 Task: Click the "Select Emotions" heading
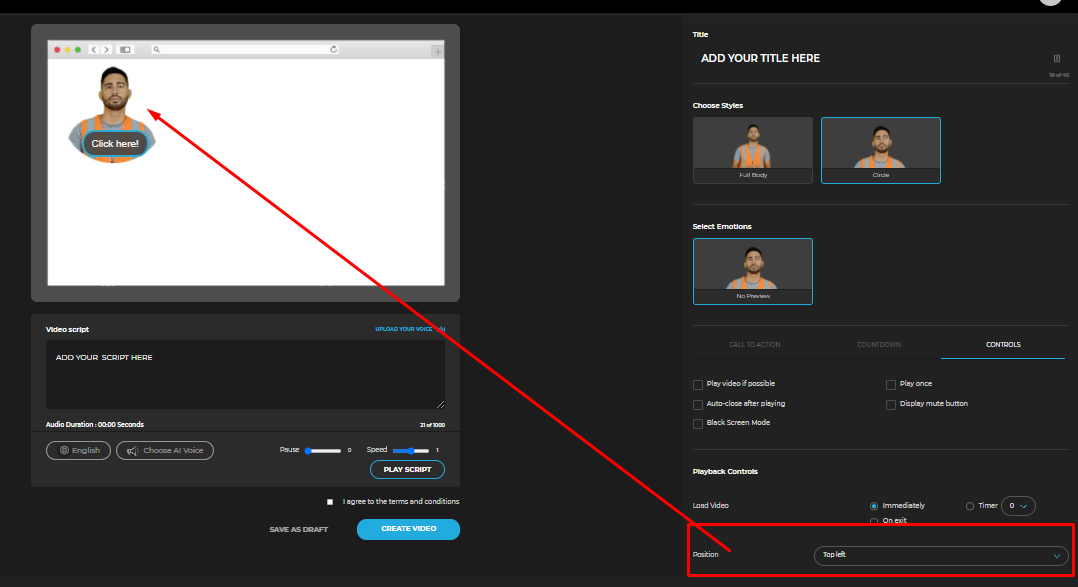722,227
